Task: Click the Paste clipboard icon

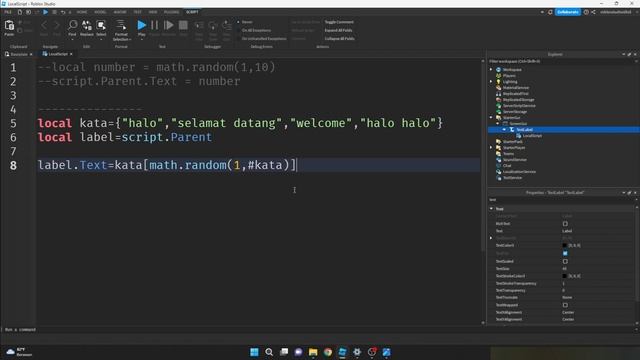Action: pyautogui.click(x=9, y=27)
